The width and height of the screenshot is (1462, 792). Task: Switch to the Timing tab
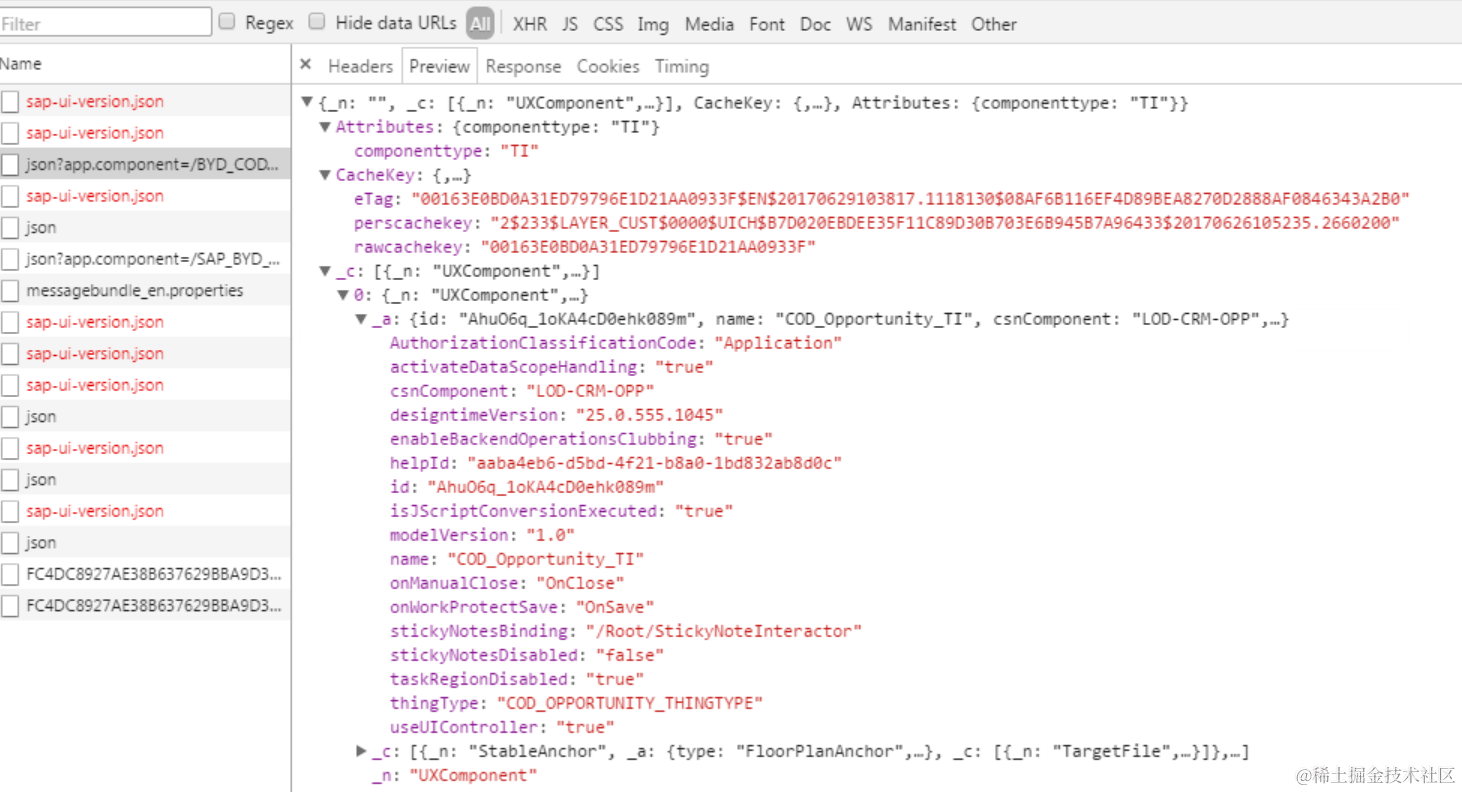pyautogui.click(x=682, y=66)
